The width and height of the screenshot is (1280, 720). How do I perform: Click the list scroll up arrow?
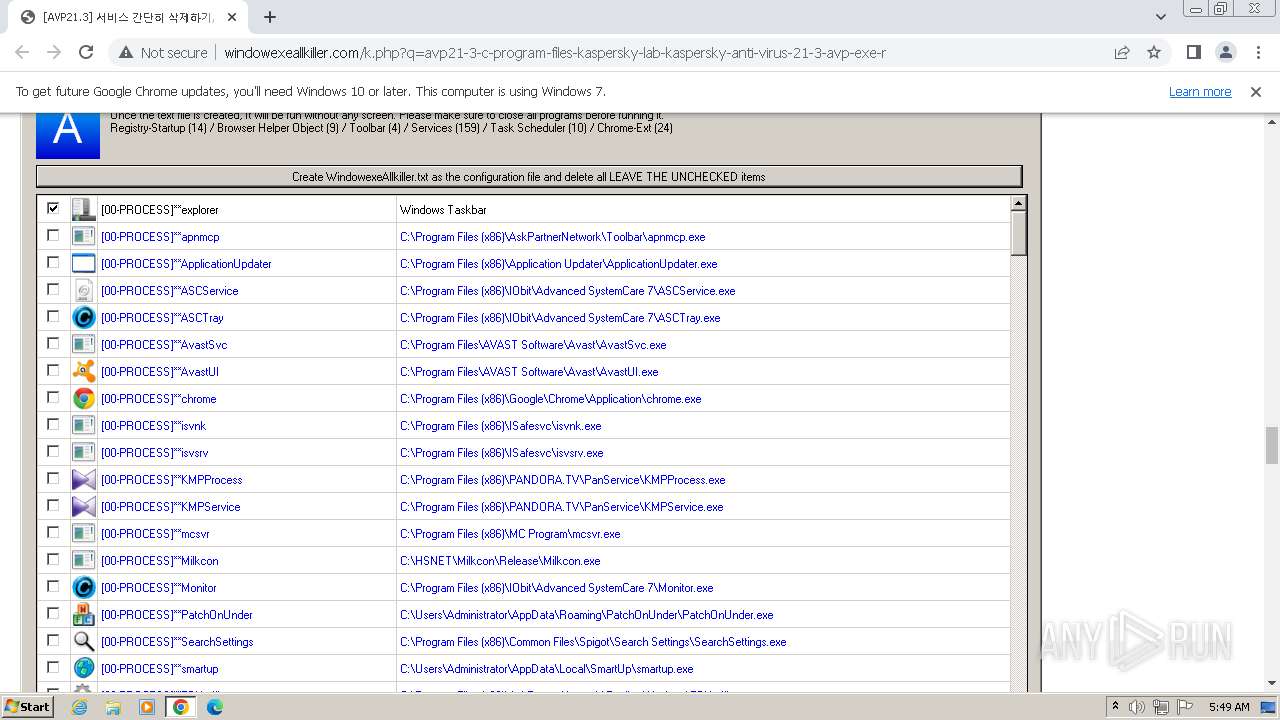coord(1018,204)
